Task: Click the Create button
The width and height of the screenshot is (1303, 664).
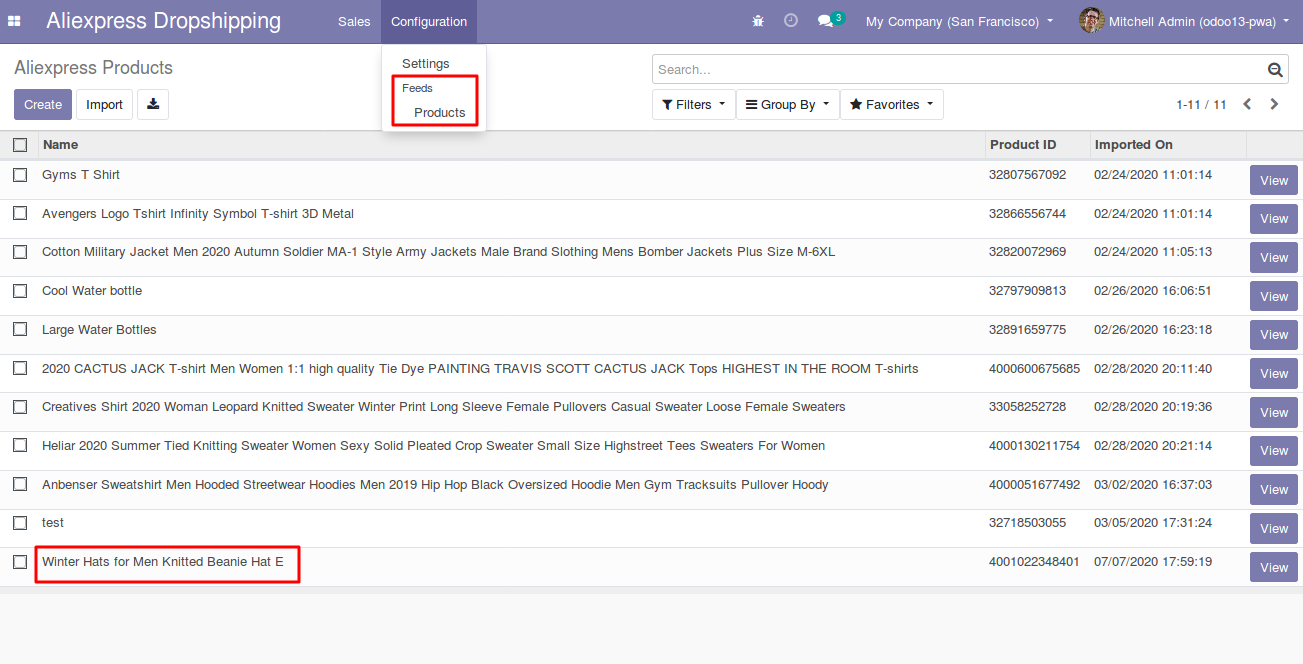Action: point(43,105)
